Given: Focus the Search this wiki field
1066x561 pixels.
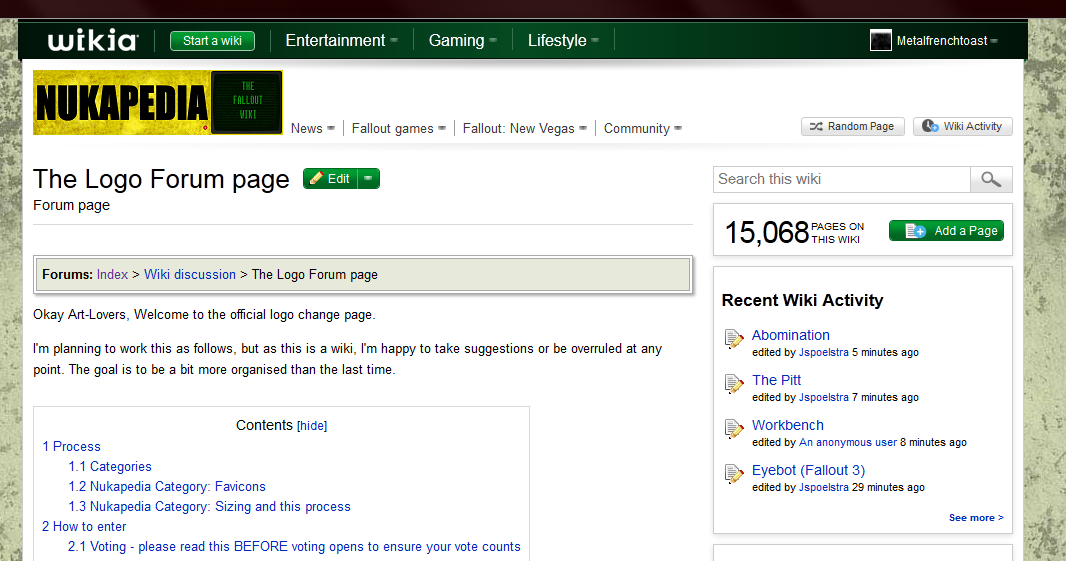Looking at the screenshot, I should coord(842,180).
